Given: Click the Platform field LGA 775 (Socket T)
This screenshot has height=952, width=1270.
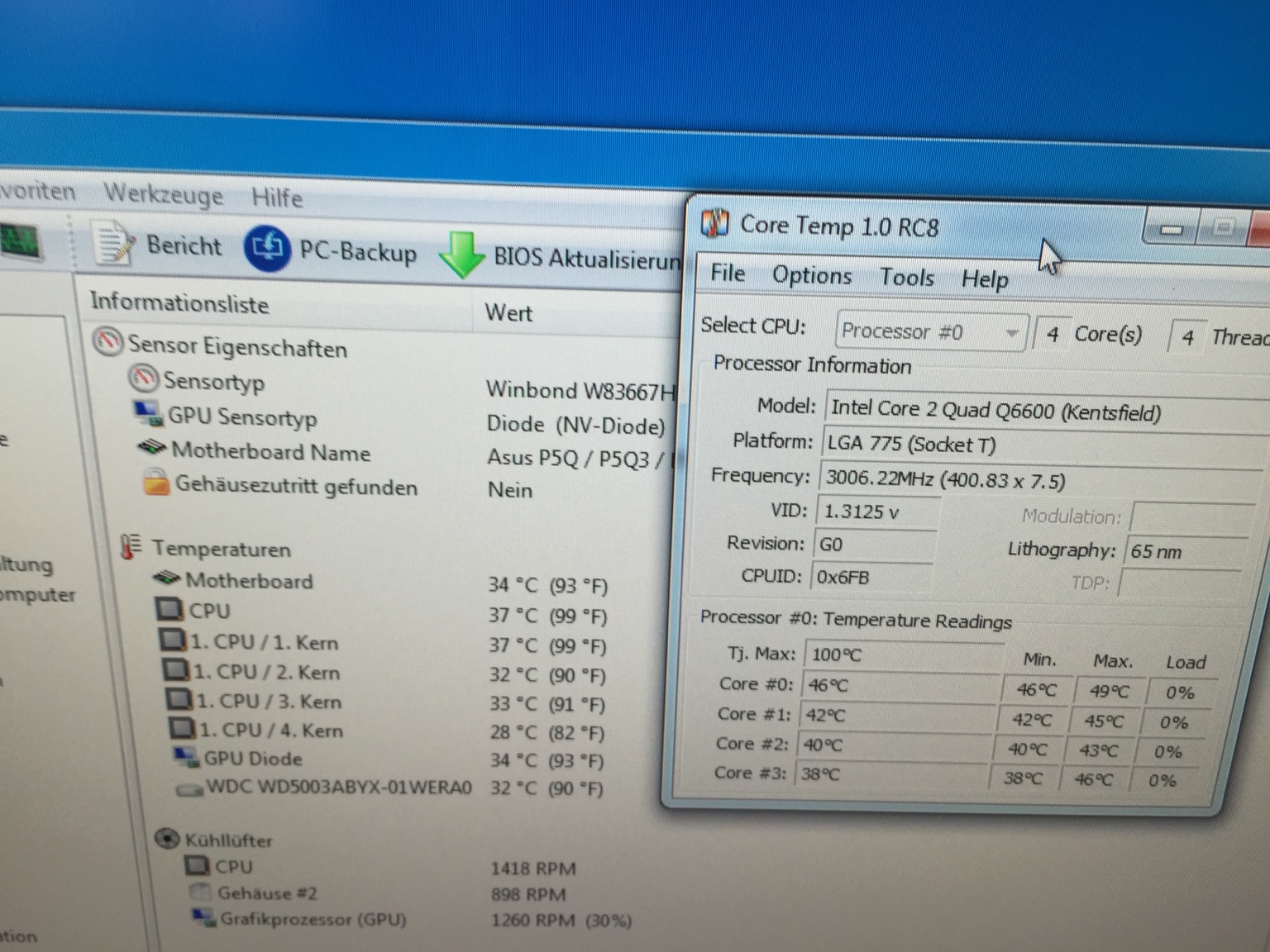Looking at the screenshot, I should 1045,446.
